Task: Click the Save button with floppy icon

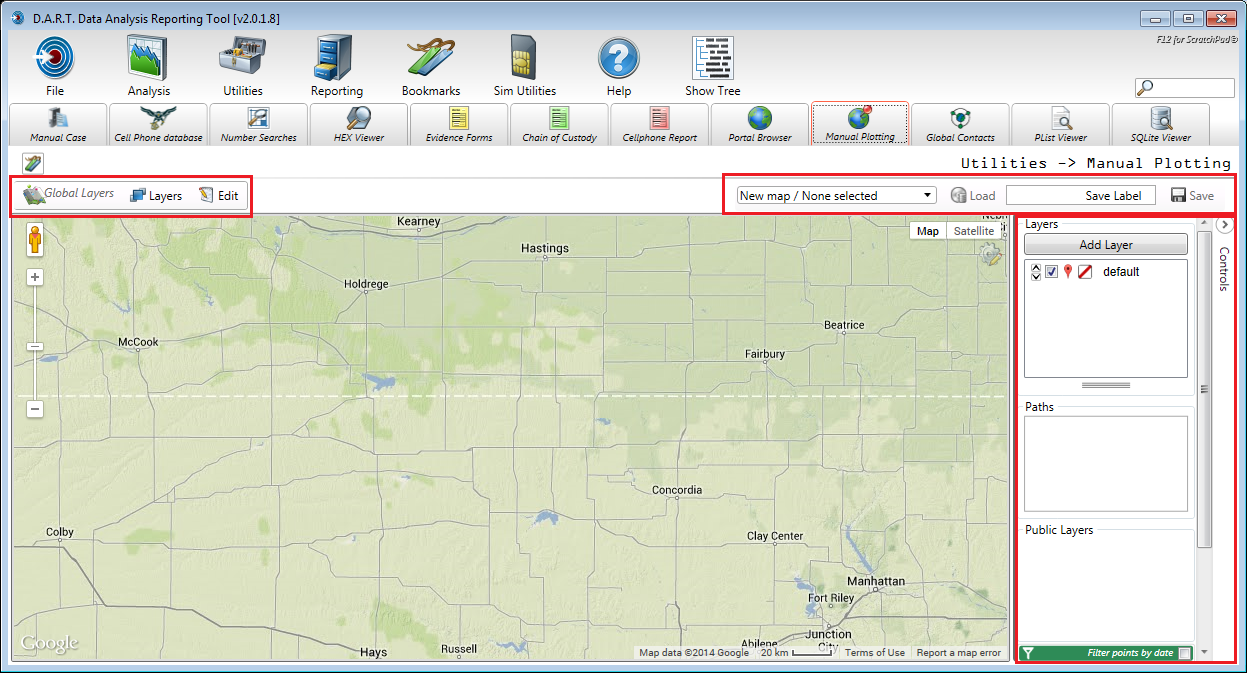Action: (x=1192, y=195)
